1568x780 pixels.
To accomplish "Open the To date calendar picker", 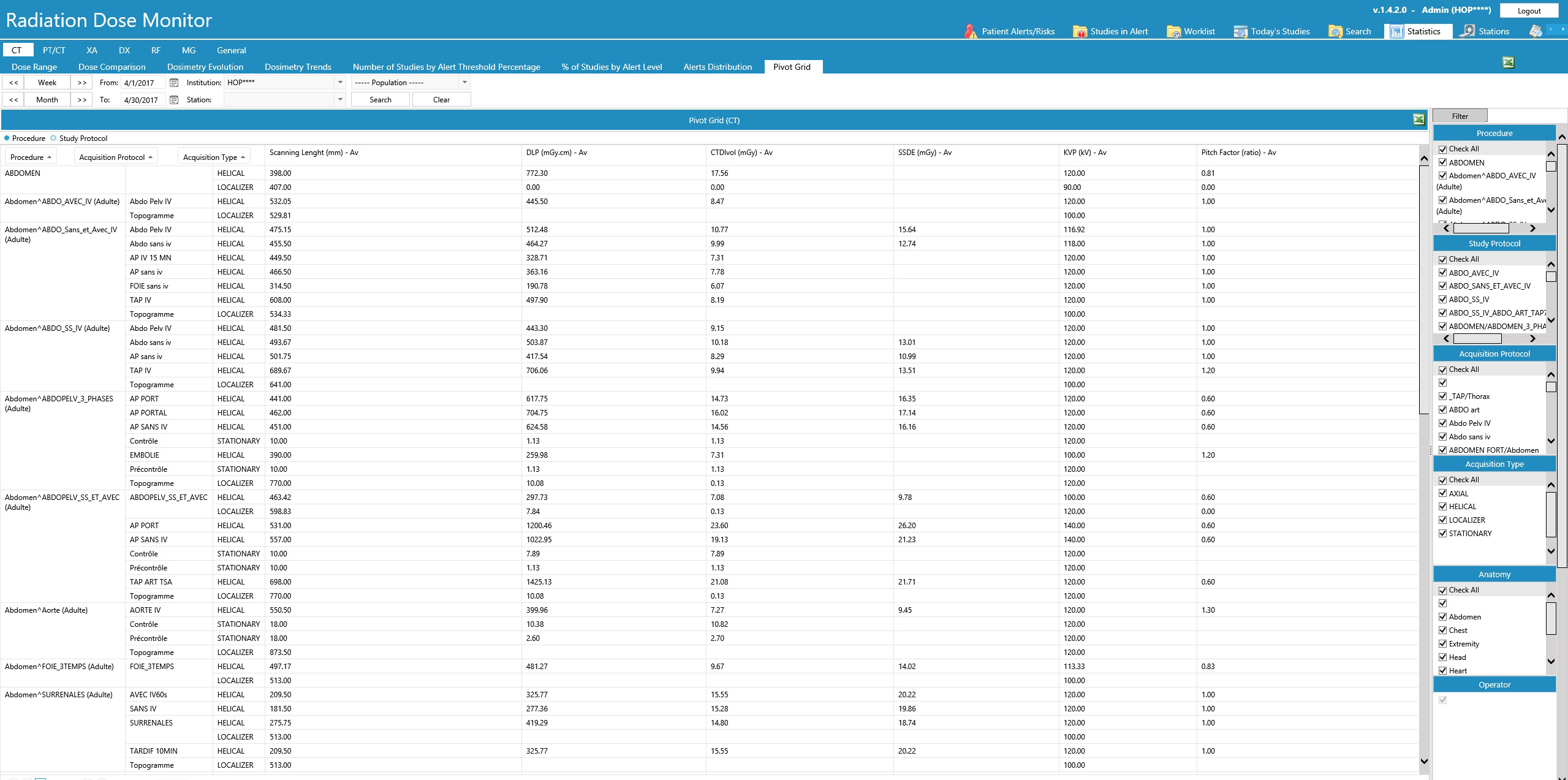I will click(x=174, y=99).
